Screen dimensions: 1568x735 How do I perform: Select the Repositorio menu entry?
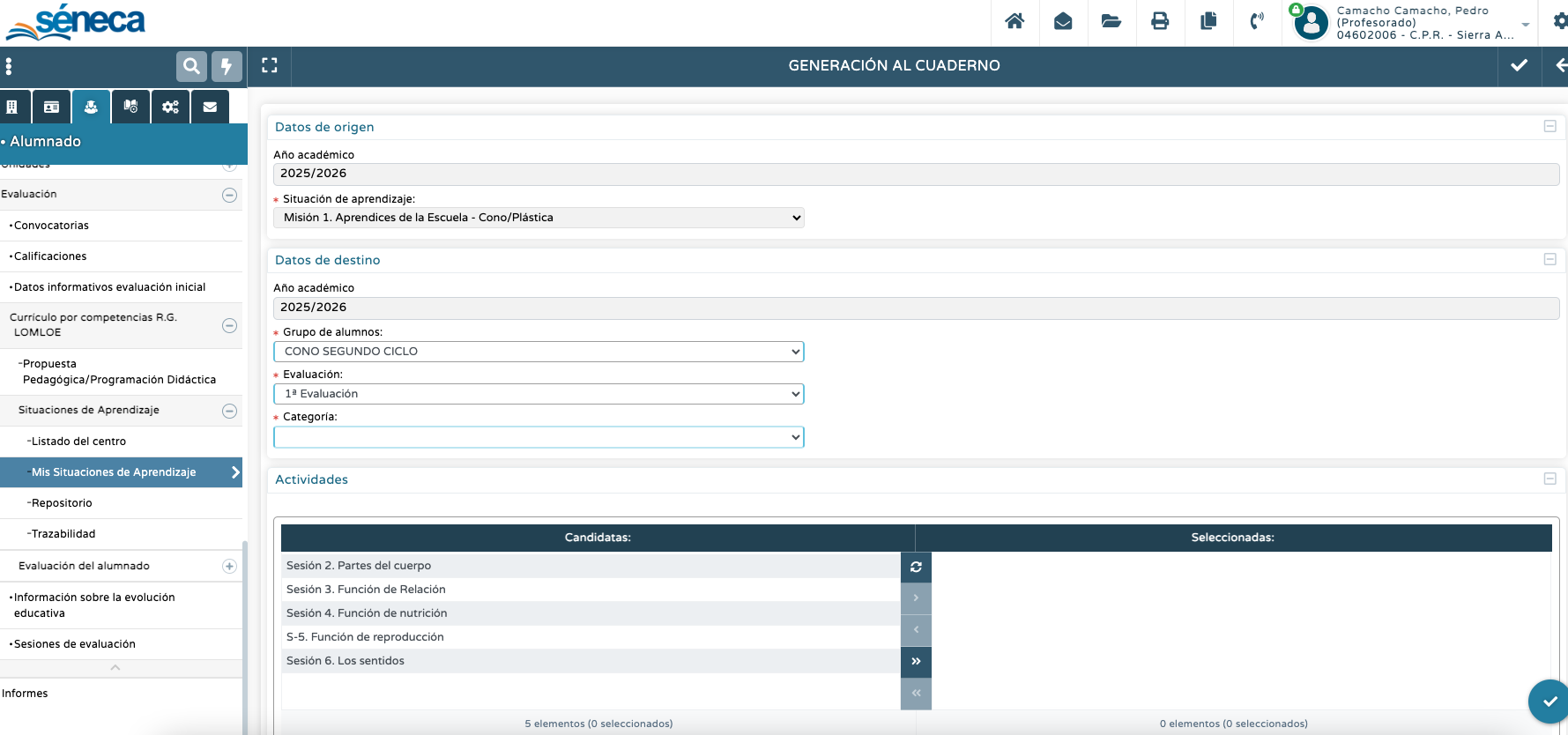click(62, 503)
